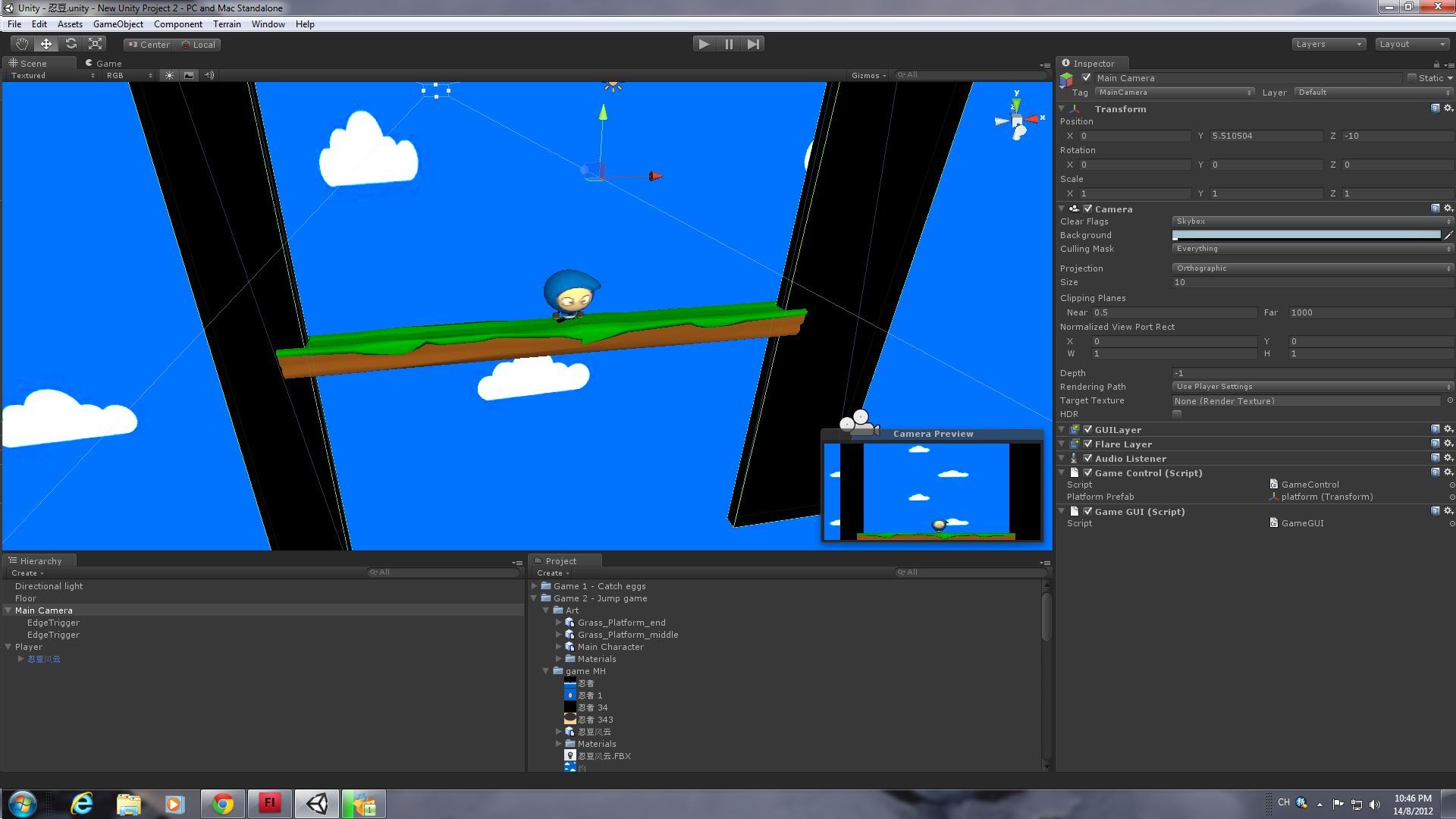
Task: Open Transform component settings gear
Action: coord(1448,108)
